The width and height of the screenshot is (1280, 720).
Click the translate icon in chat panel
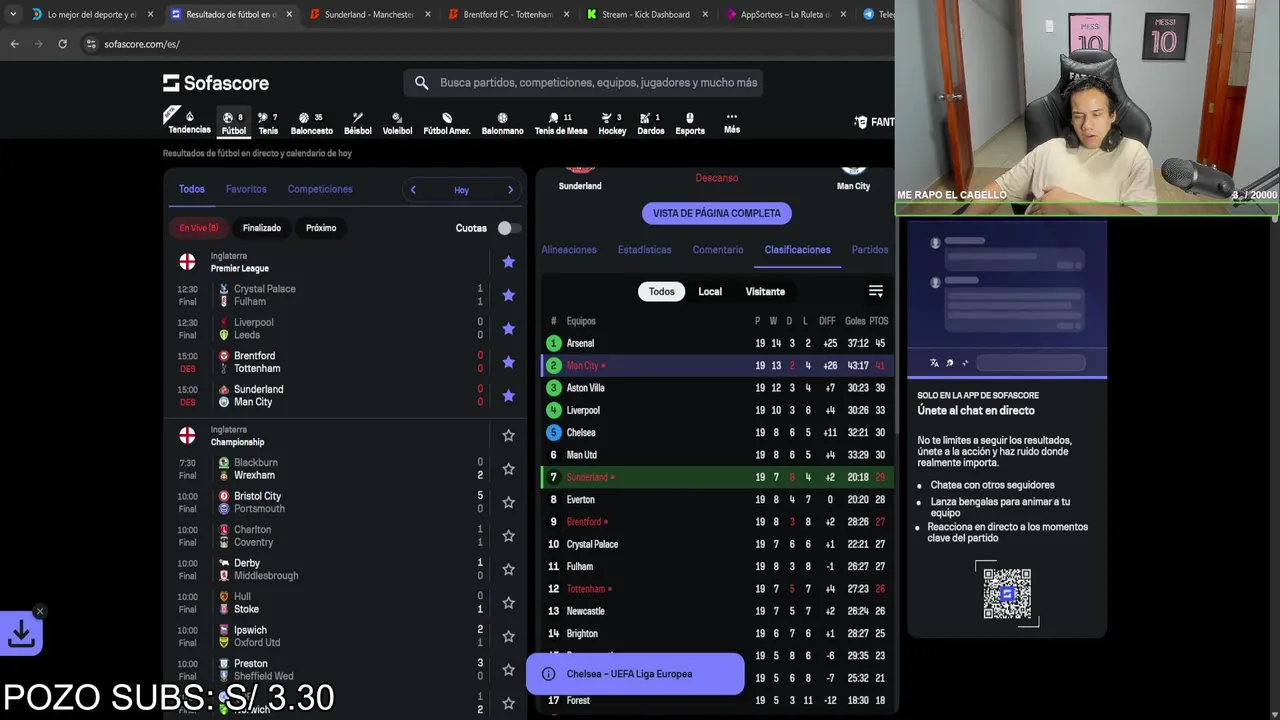pyautogui.click(x=934, y=363)
